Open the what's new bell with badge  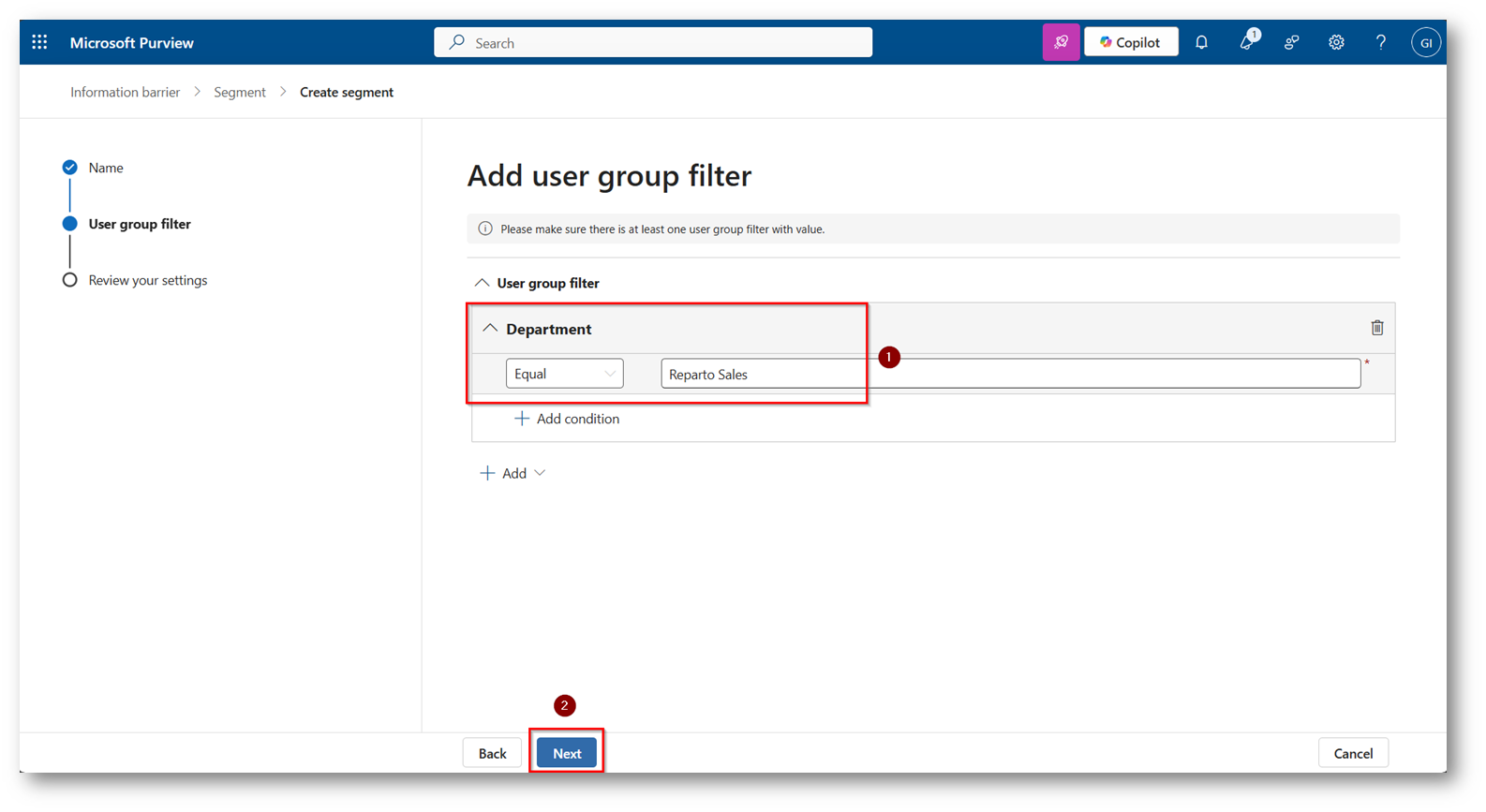tap(1246, 42)
